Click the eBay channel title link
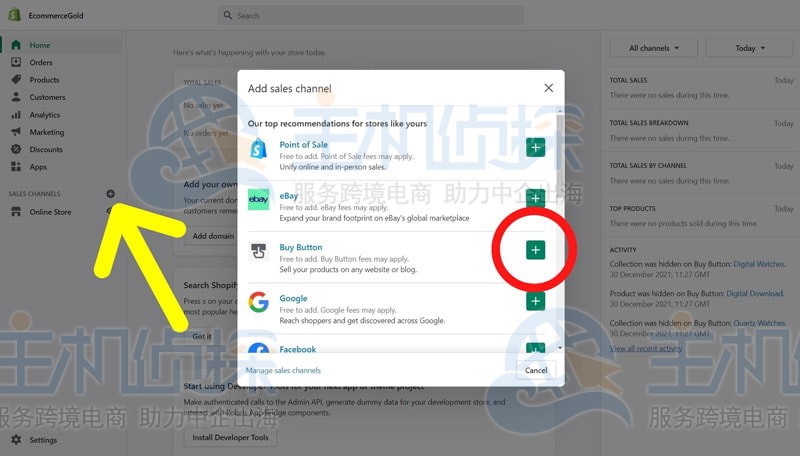The height and width of the screenshot is (456, 800). [x=289, y=195]
